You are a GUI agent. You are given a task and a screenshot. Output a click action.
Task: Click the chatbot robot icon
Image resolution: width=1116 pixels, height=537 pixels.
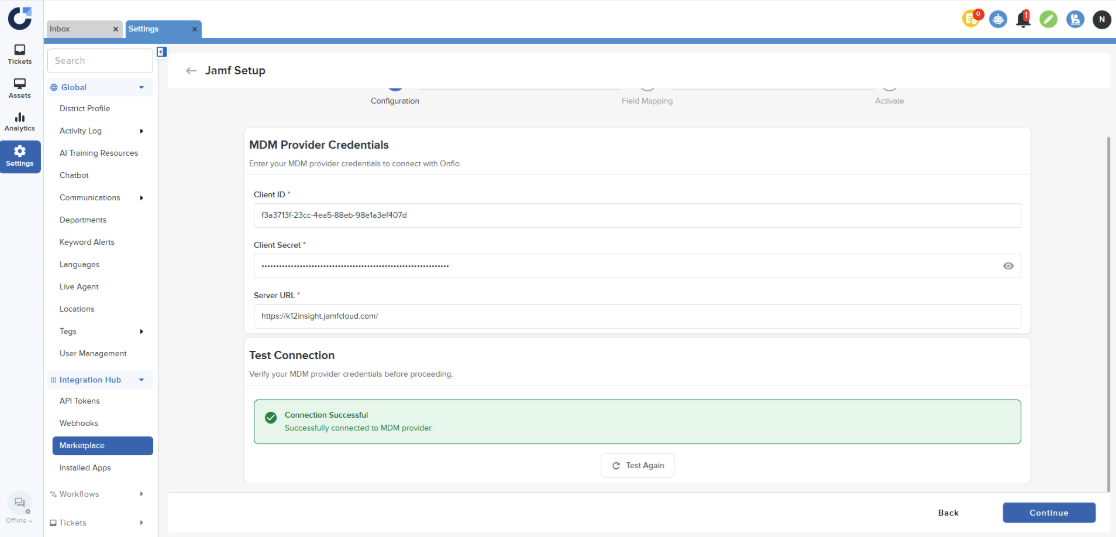point(998,19)
